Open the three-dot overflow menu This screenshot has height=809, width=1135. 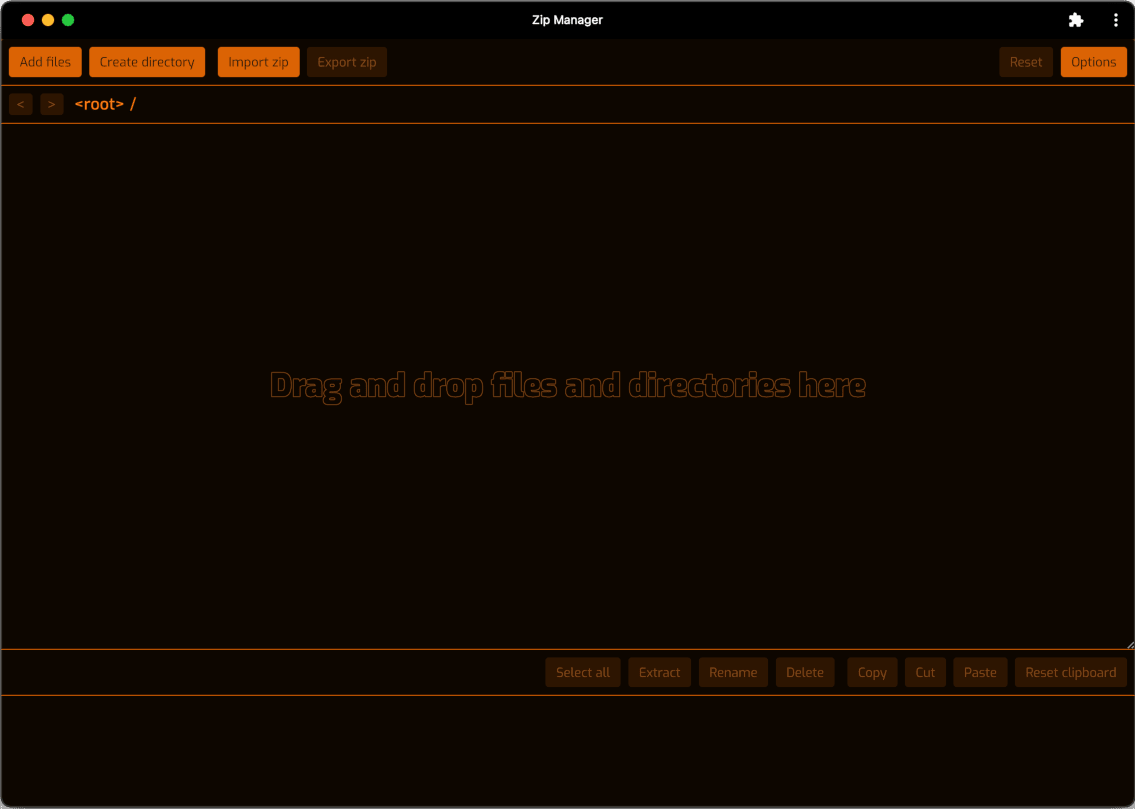click(1116, 20)
